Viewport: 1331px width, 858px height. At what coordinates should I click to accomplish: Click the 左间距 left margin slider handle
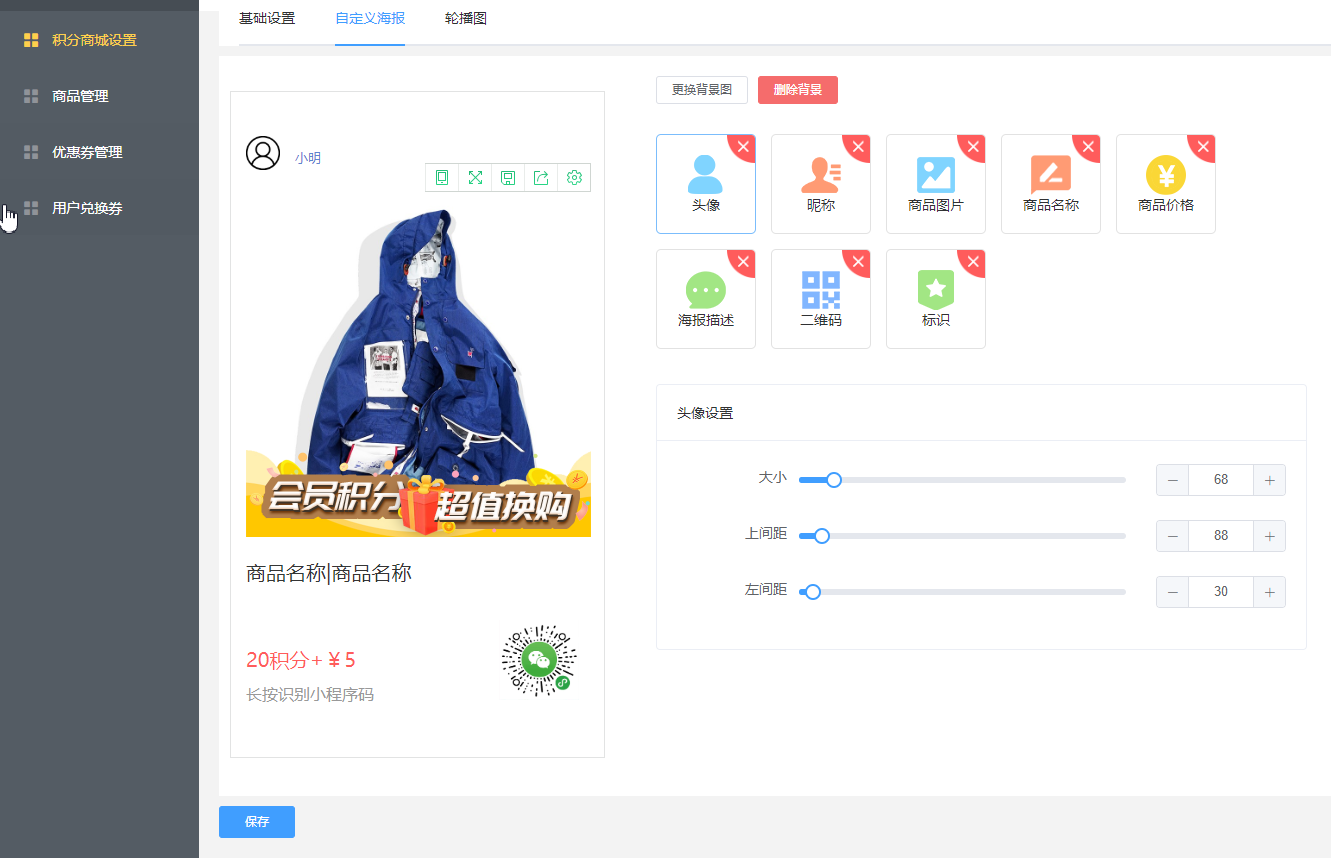[x=813, y=592]
